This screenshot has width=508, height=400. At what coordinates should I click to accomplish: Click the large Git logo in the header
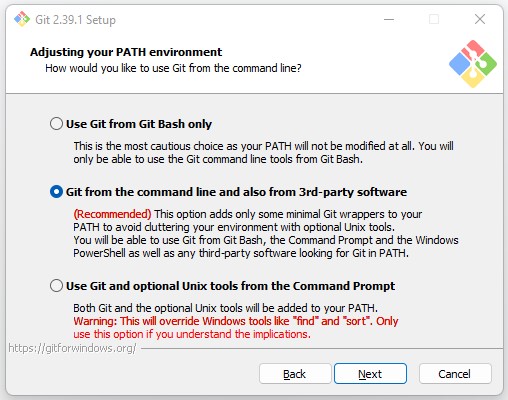473,64
